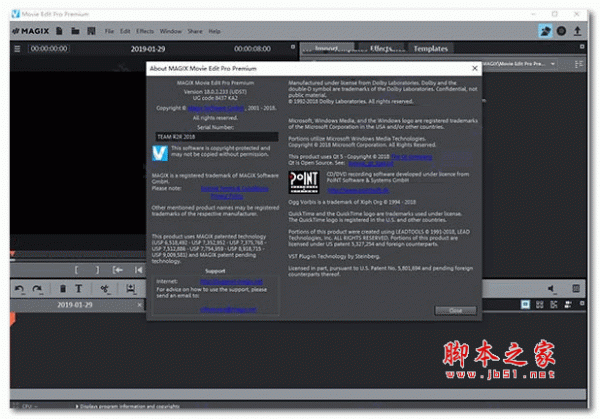Click the scissors cut tool
Viewport: 600px width, 419px height.
click(104, 289)
